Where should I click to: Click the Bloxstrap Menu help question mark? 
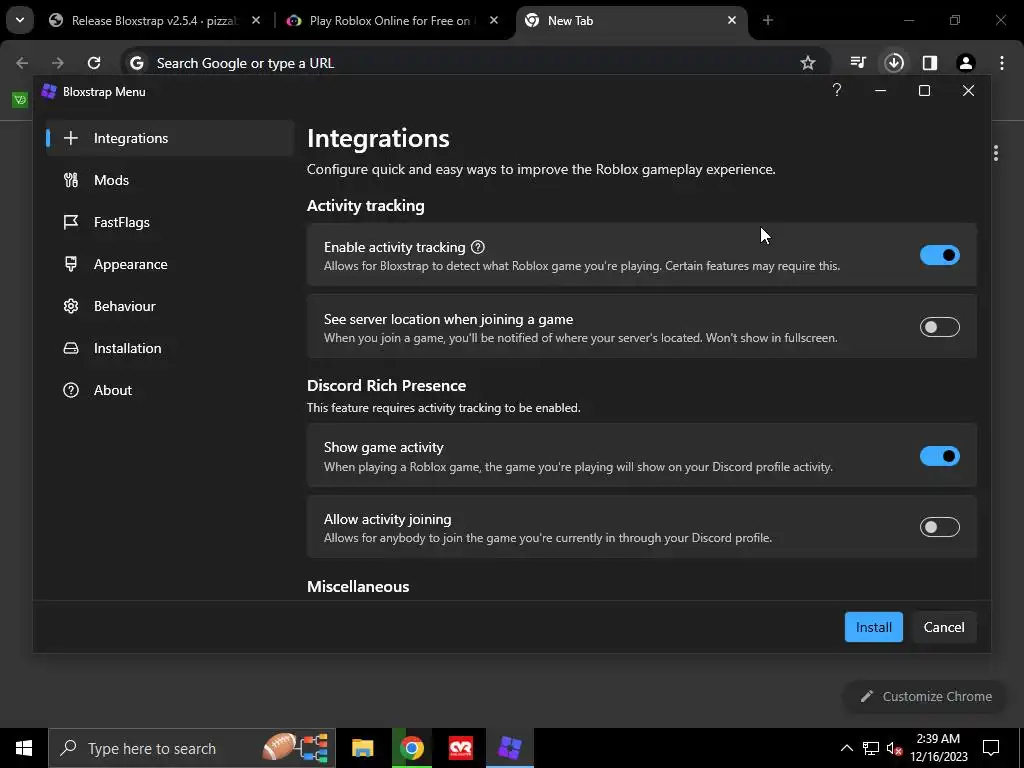click(837, 90)
